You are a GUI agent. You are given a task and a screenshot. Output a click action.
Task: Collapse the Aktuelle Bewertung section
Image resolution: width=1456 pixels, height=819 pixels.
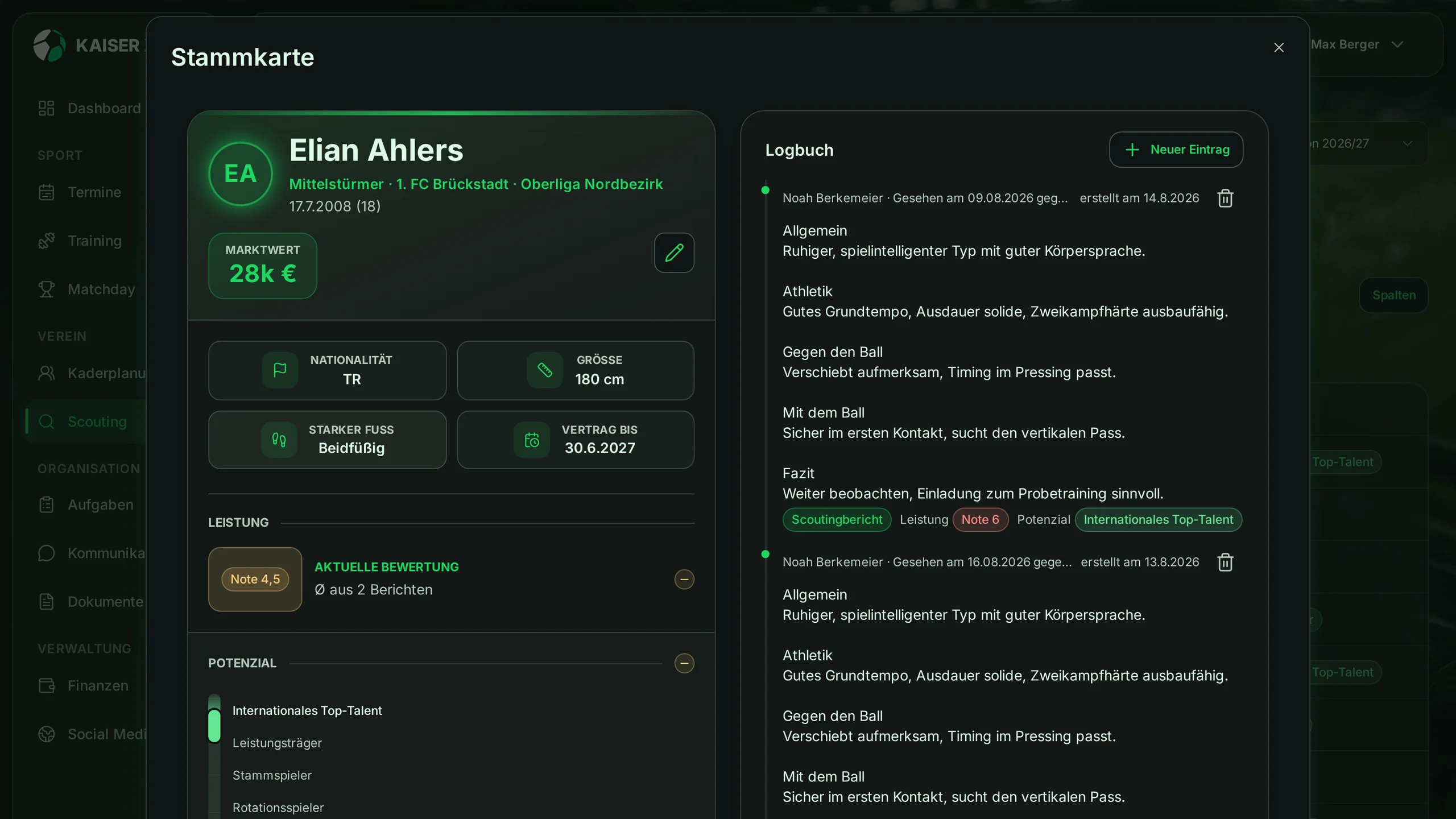pos(684,579)
